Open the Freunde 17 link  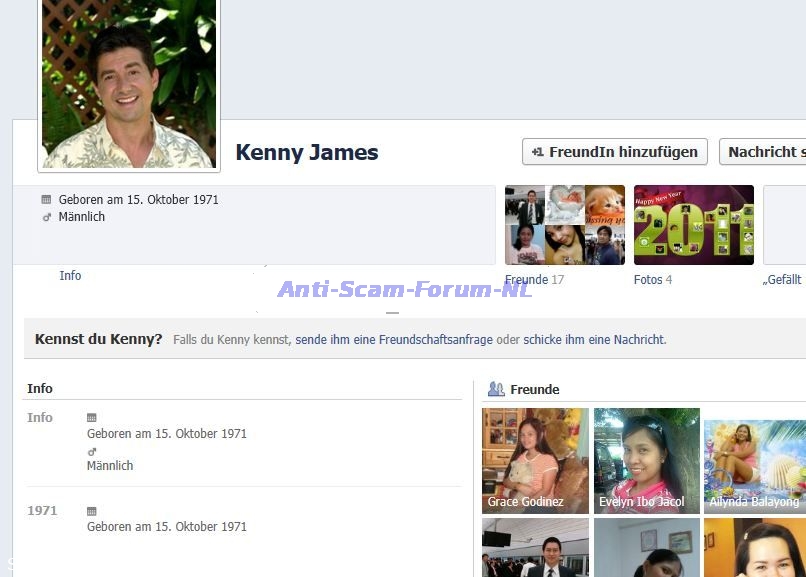click(534, 280)
